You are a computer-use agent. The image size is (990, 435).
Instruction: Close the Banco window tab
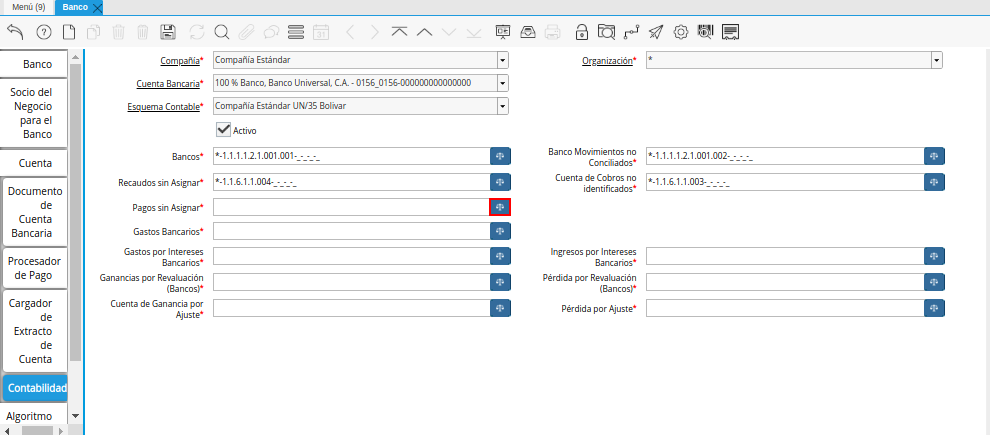click(x=97, y=8)
